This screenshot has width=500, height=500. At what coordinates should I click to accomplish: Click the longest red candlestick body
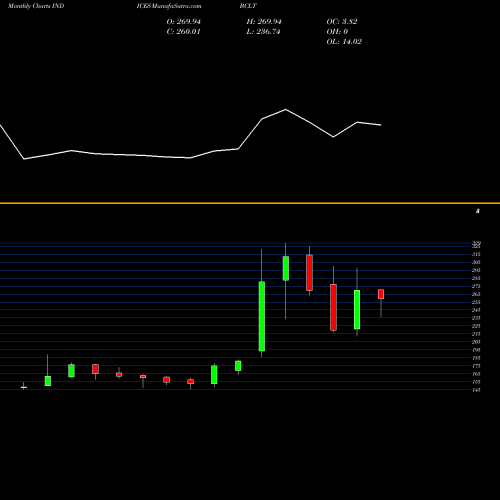[x=333, y=307]
